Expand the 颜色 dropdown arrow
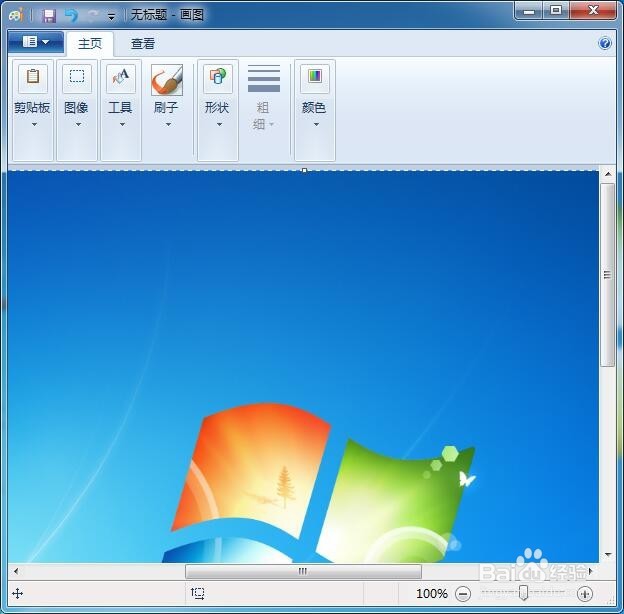 (x=316, y=125)
